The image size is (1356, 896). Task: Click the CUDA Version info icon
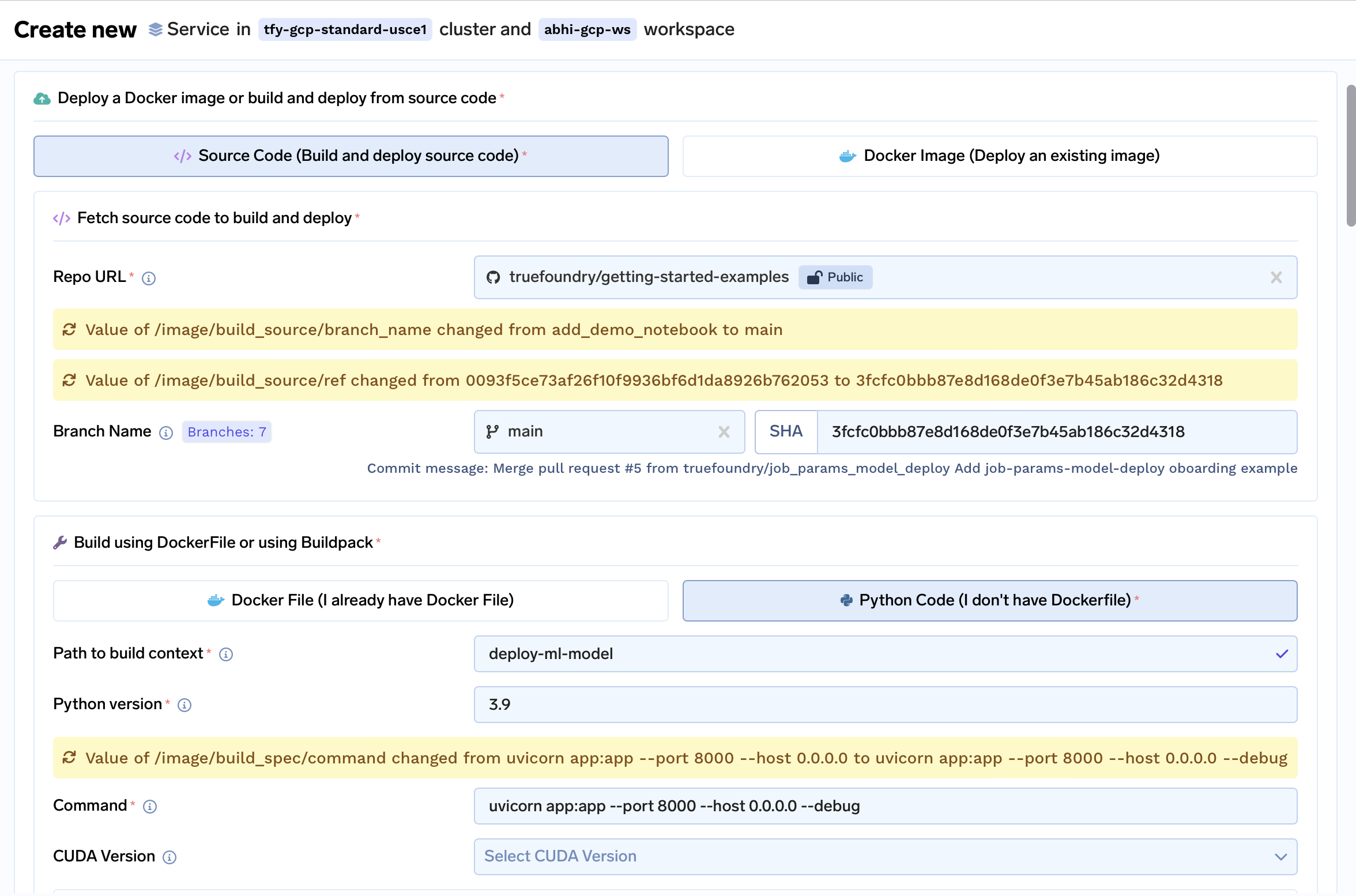(x=169, y=857)
